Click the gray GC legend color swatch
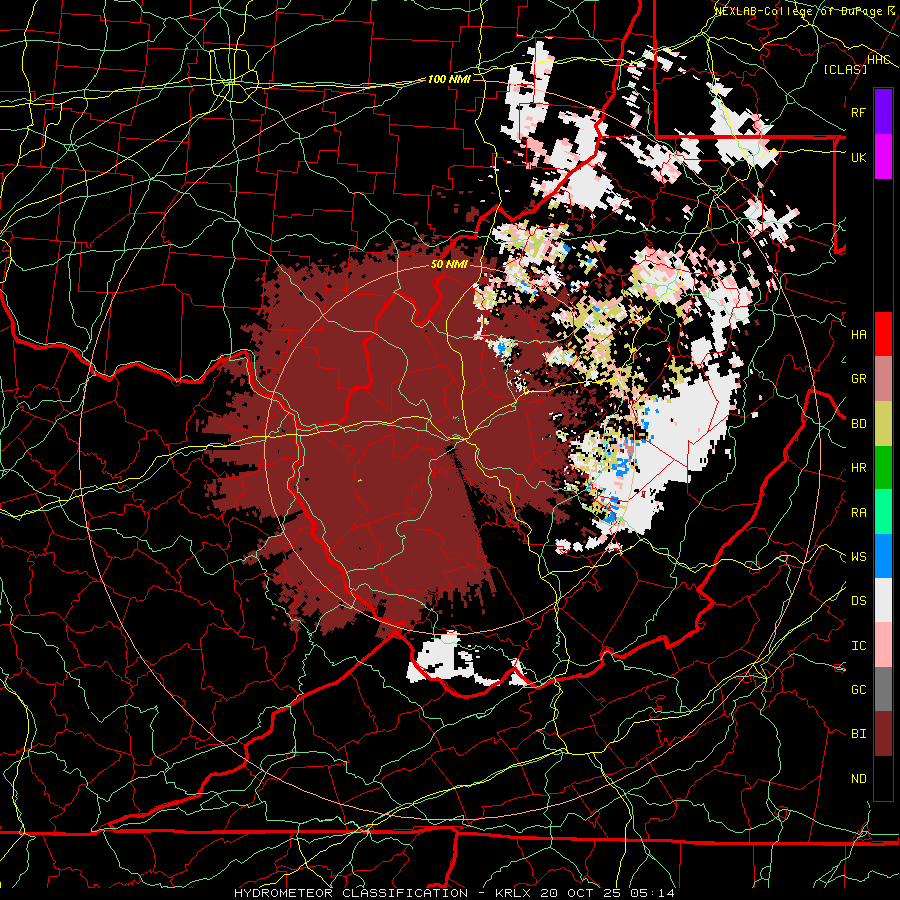Viewport: 900px width, 900px height. coord(883,689)
